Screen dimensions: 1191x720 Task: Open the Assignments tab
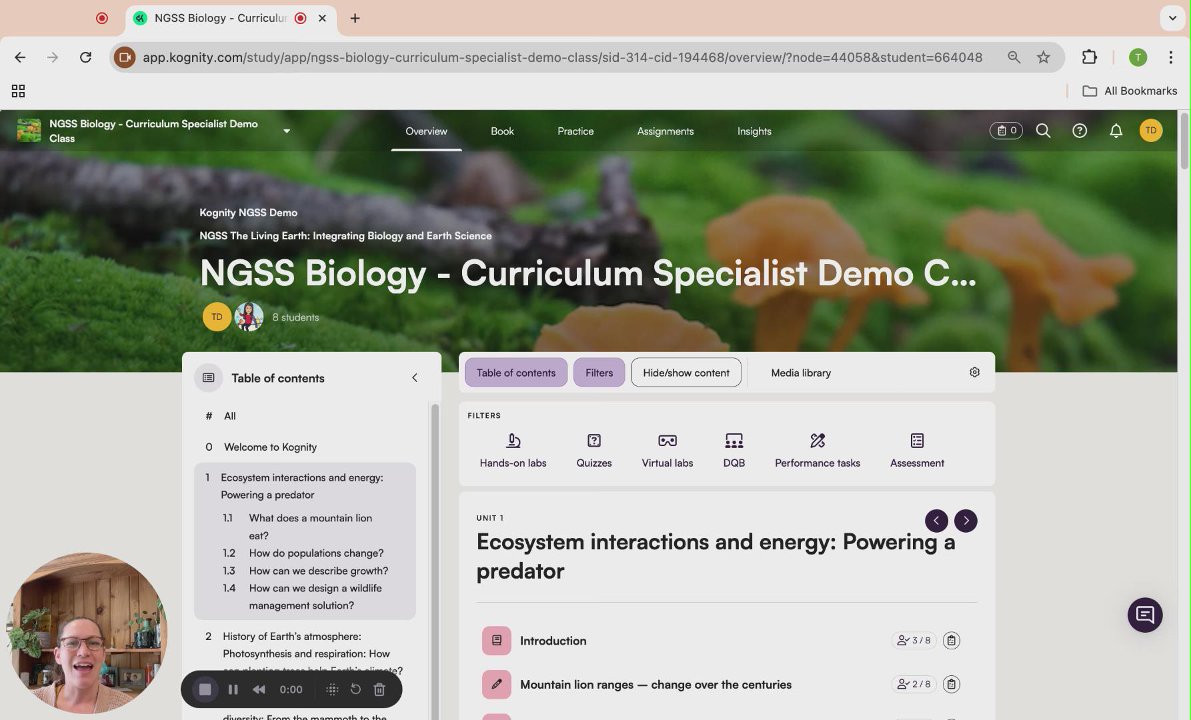pos(665,131)
